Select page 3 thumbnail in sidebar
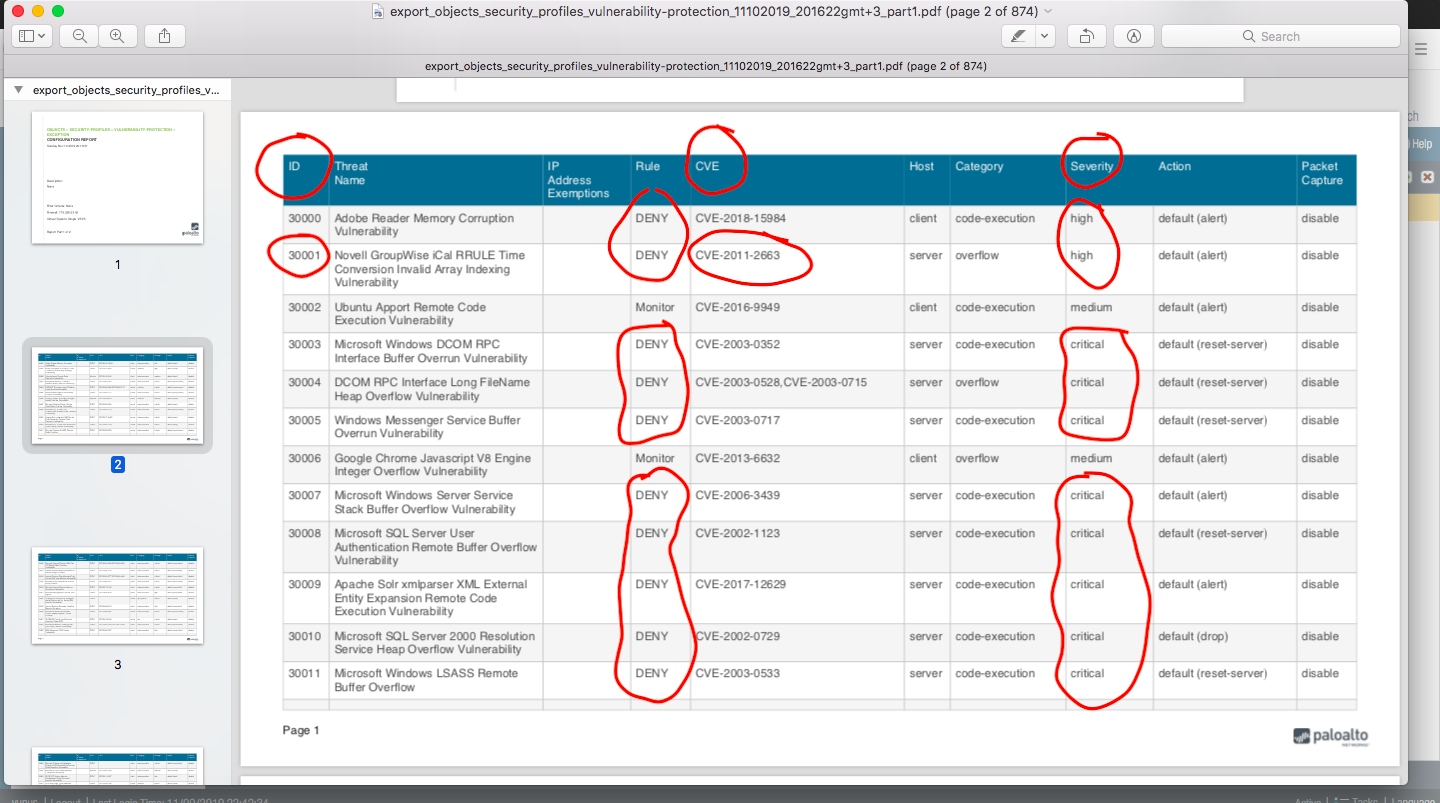 [117, 596]
